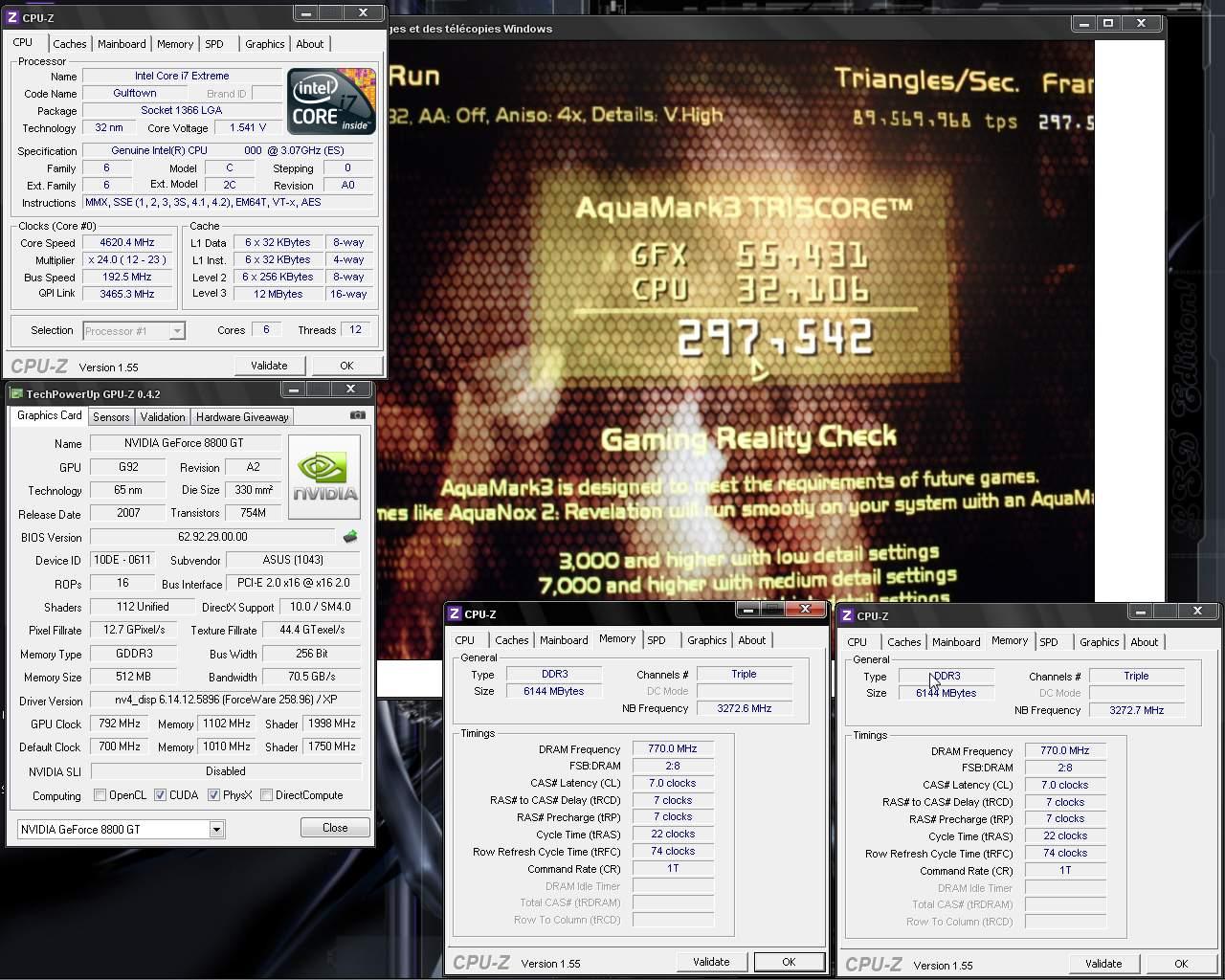The height and width of the screenshot is (980, 1225).
Task: Minimize the AquaMark viewer window
Action: (1082, 23)
